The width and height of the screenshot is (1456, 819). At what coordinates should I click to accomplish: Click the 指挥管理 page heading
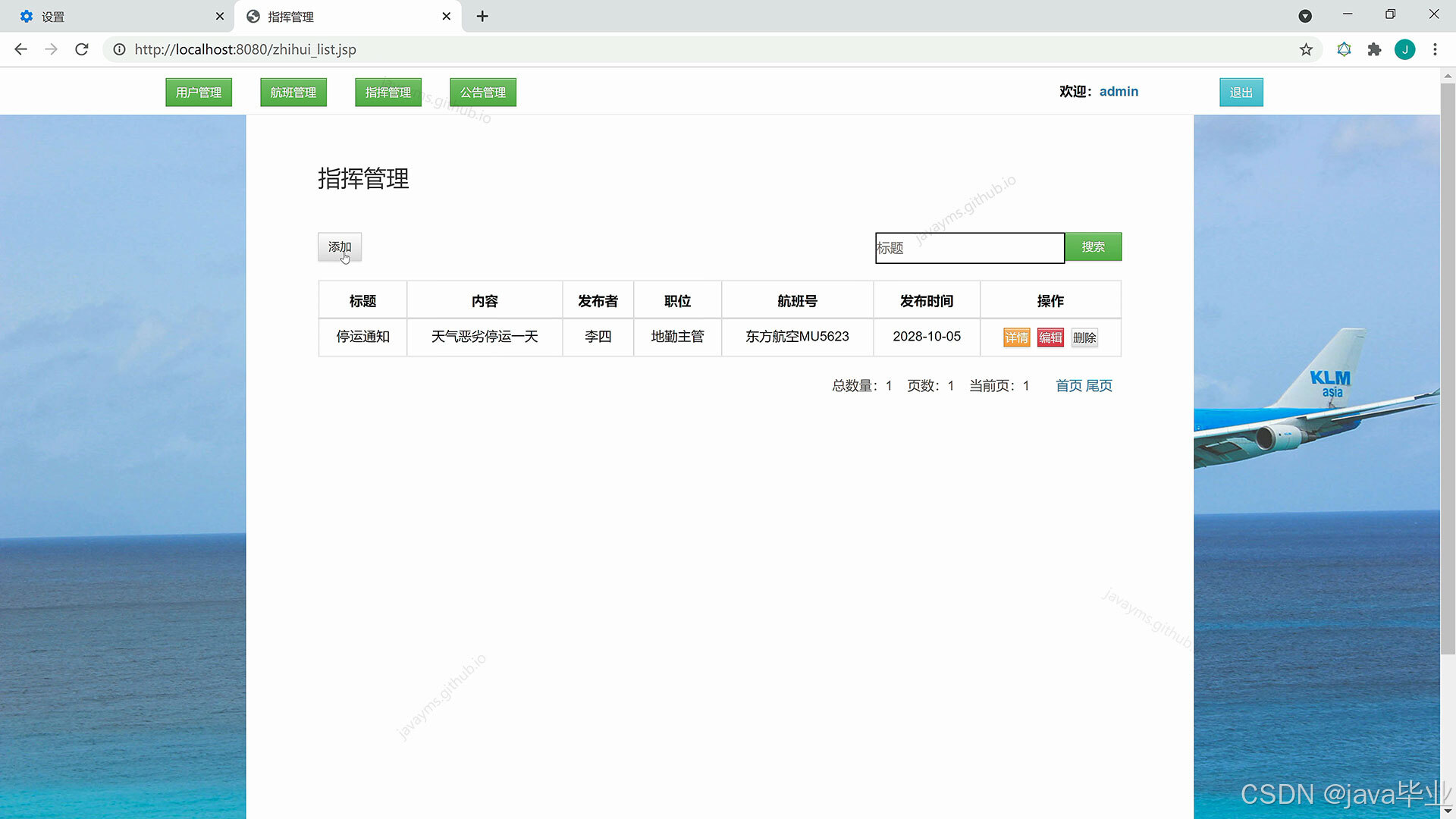click(x=363, y=179)
